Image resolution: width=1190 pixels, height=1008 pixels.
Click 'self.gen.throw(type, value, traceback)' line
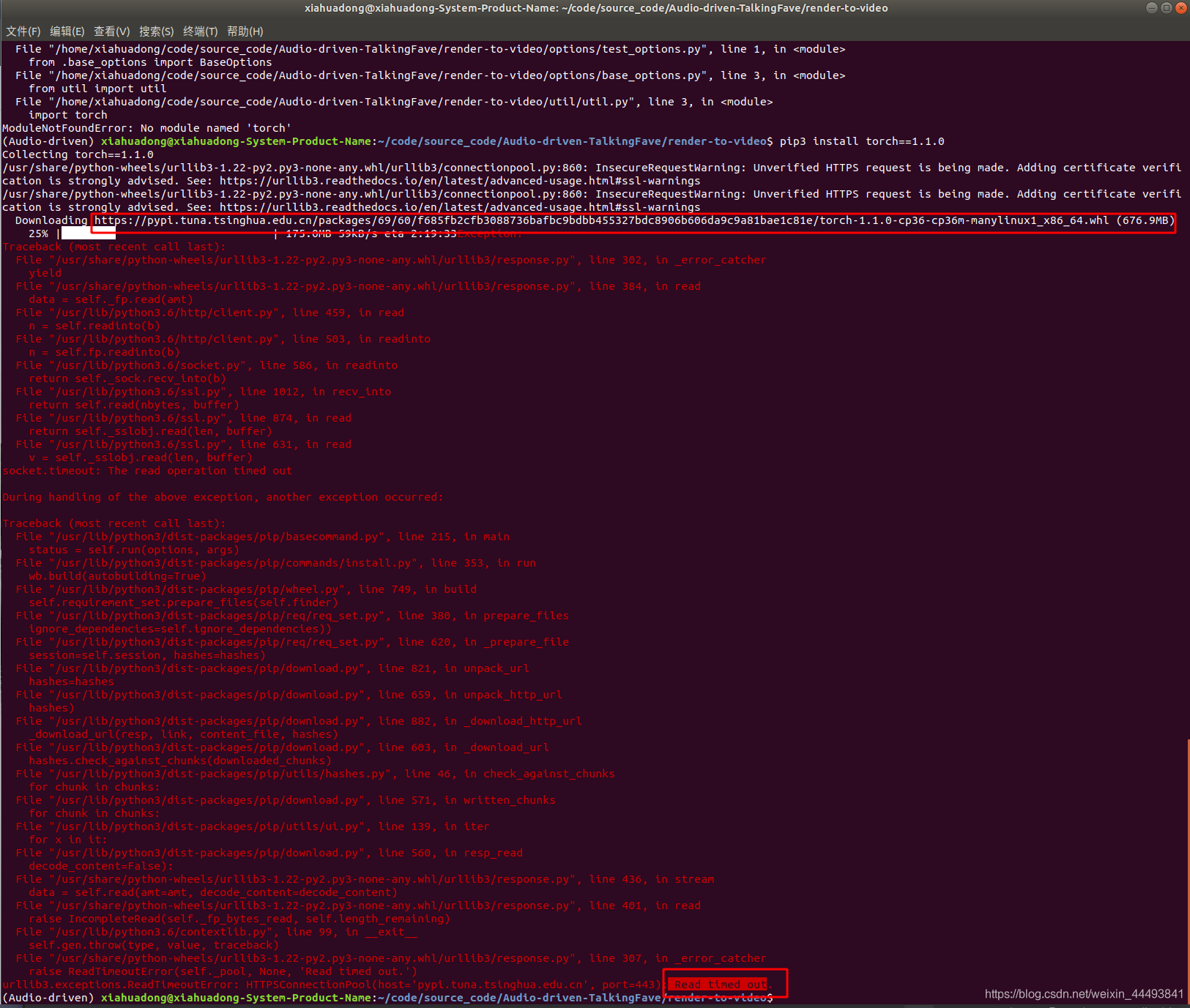point(154,945)
